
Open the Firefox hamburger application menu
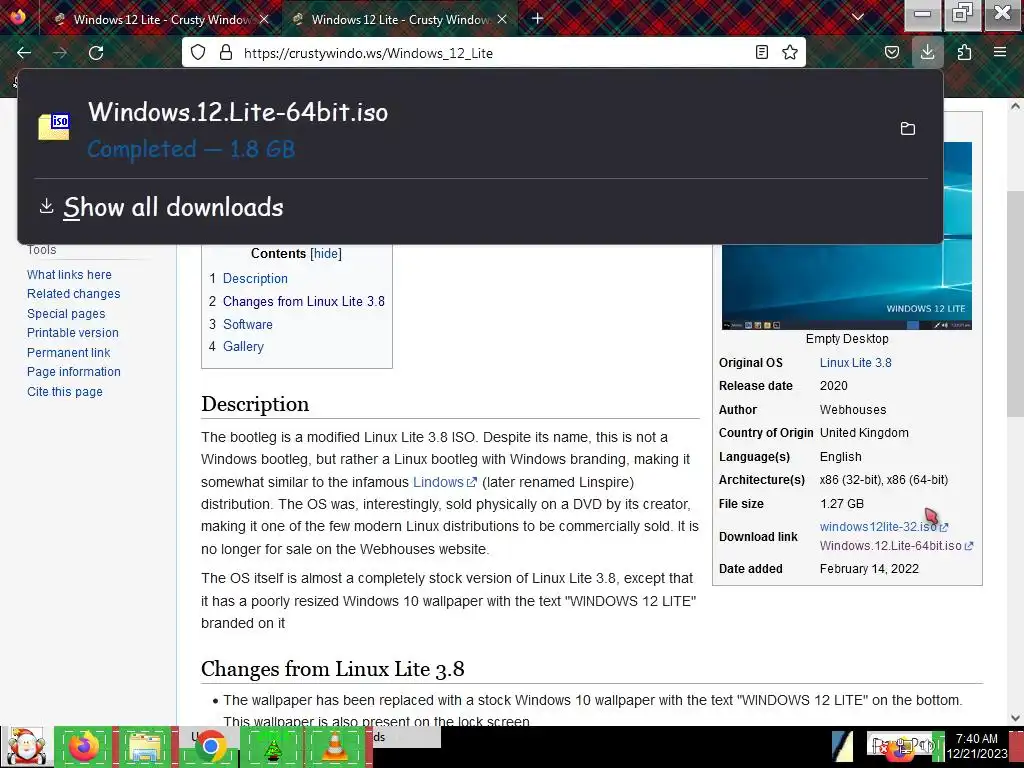click(x=999, y=52)
